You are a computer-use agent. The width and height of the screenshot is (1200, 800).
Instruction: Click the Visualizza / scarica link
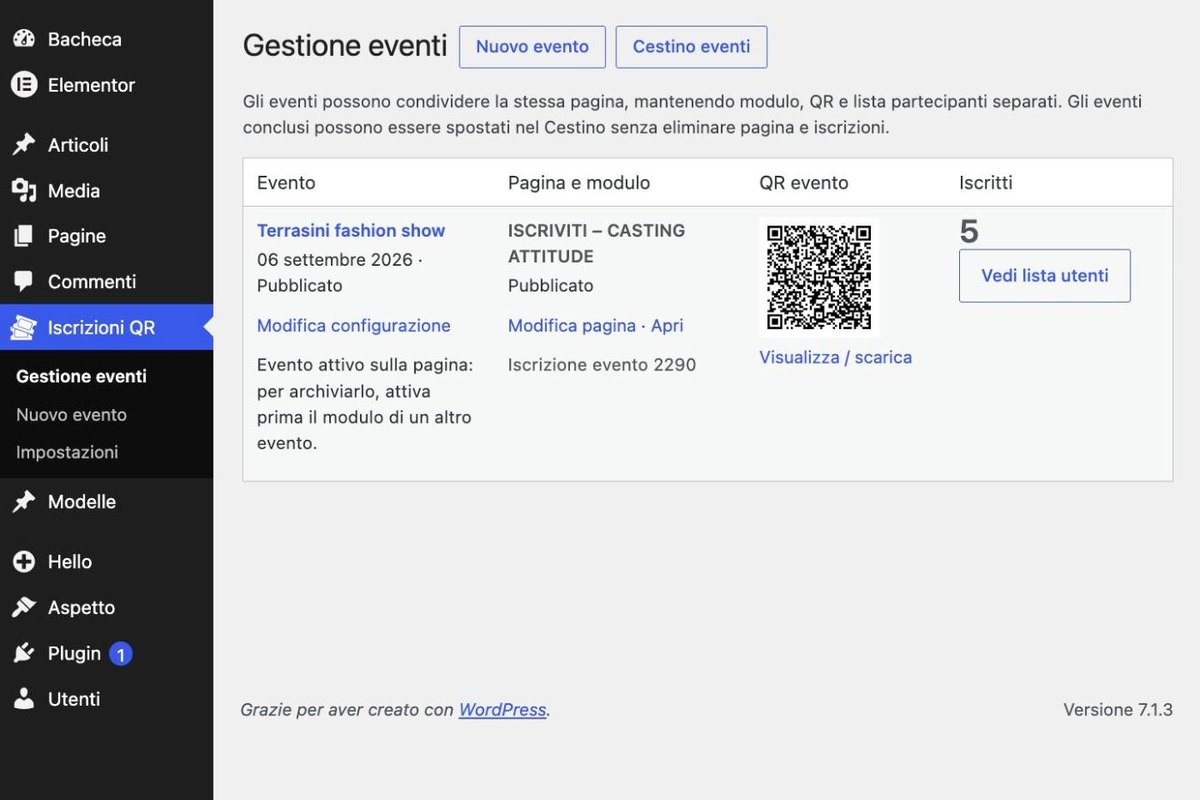(x=835, y=357)
